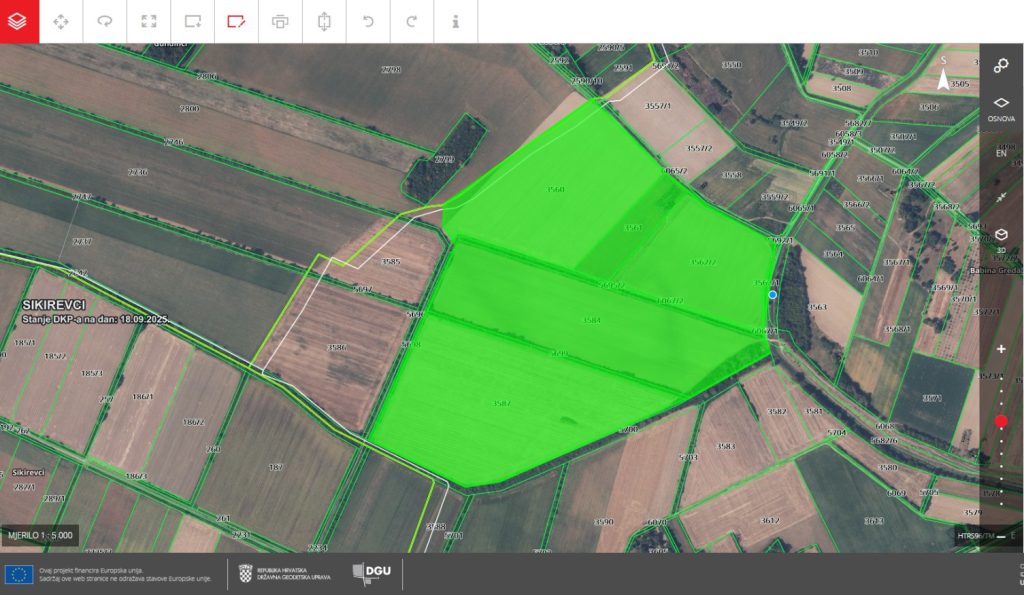This screenshot has width=1024, height=595.
Task: Select the pan/move map tool
Action: pos(61,21)
